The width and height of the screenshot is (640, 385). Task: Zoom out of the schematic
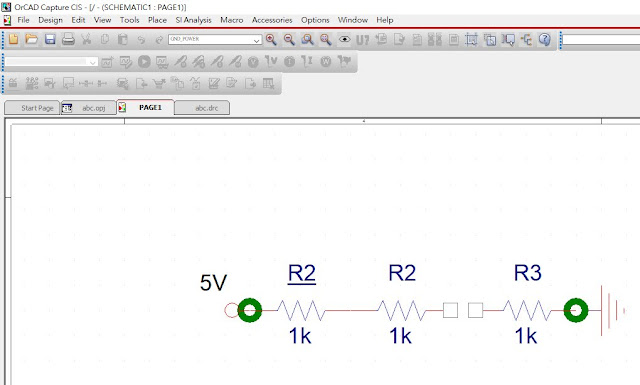tap(289, 40)
